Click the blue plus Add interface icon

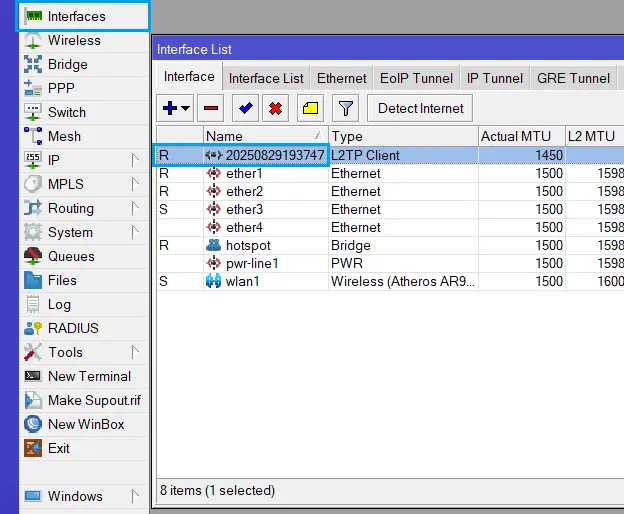(170, 108)
